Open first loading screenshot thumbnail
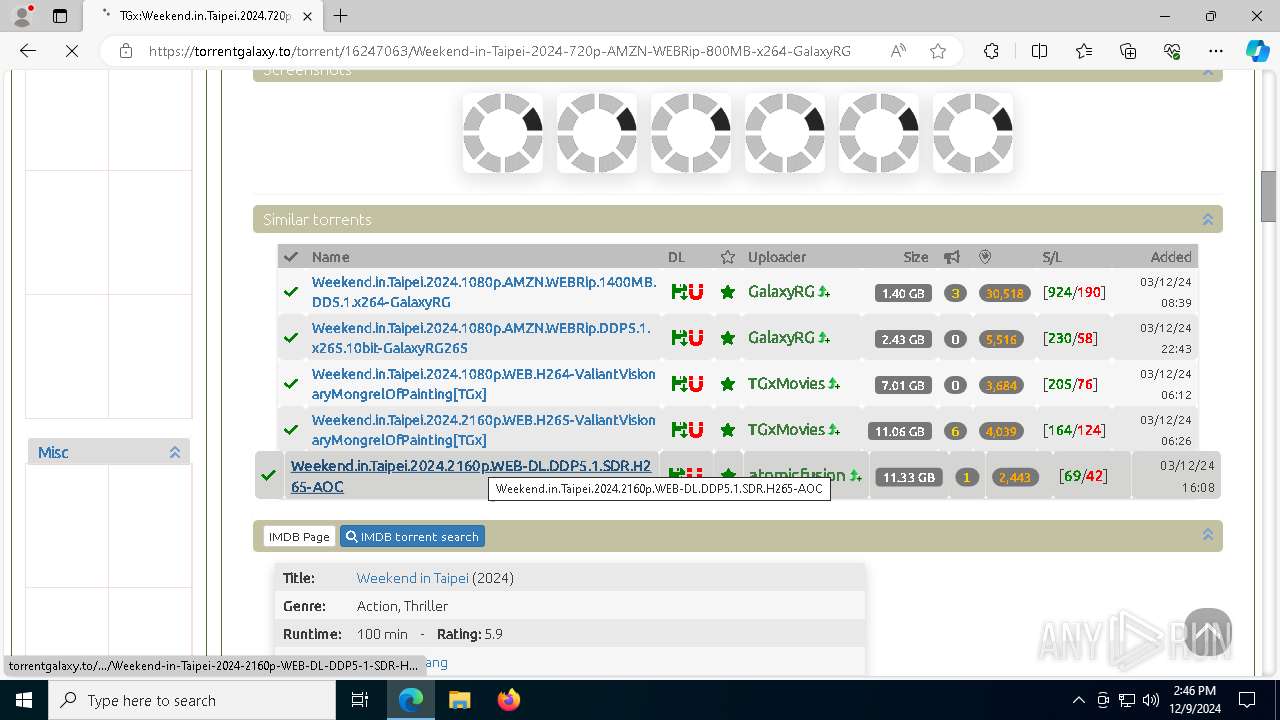The height and width of the screenshot is (720, 1280). pyautogui.click(x=503, y=133)
